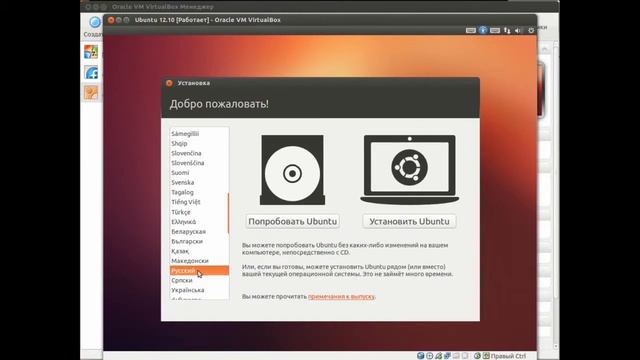
Task: Click the CD disc icon above Попробовать Ubuntu
Action: (x=292, y=170)
